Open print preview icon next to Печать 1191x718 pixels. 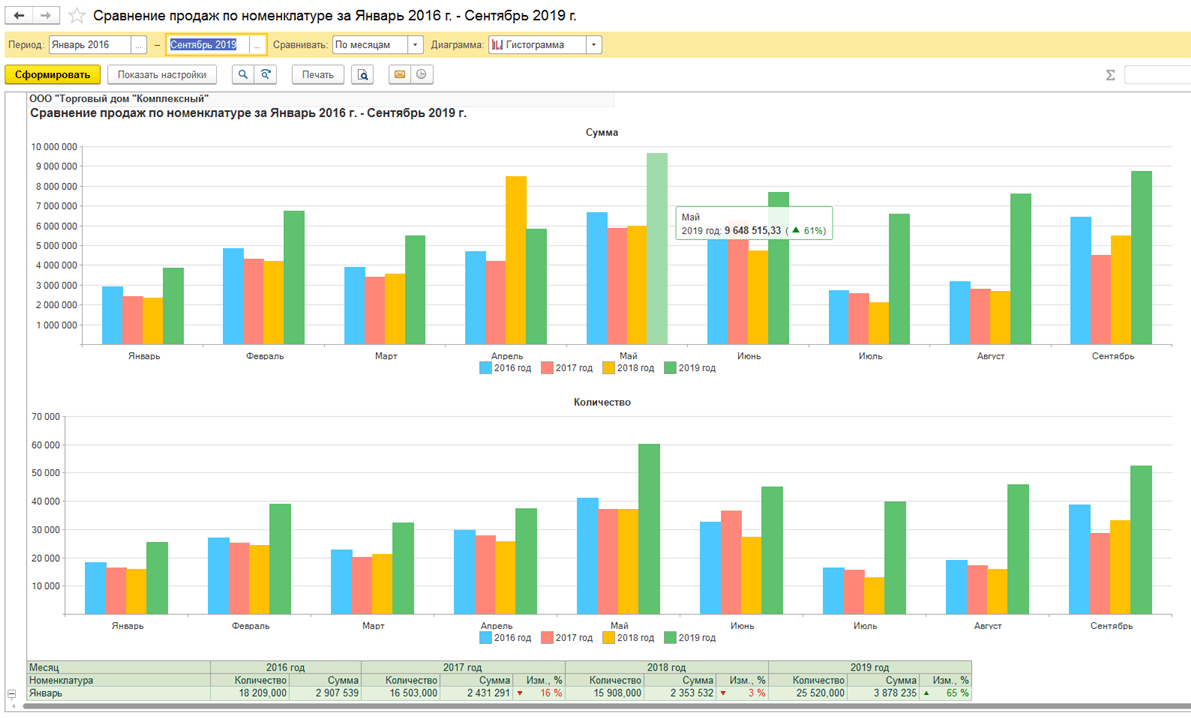[363, 75]
